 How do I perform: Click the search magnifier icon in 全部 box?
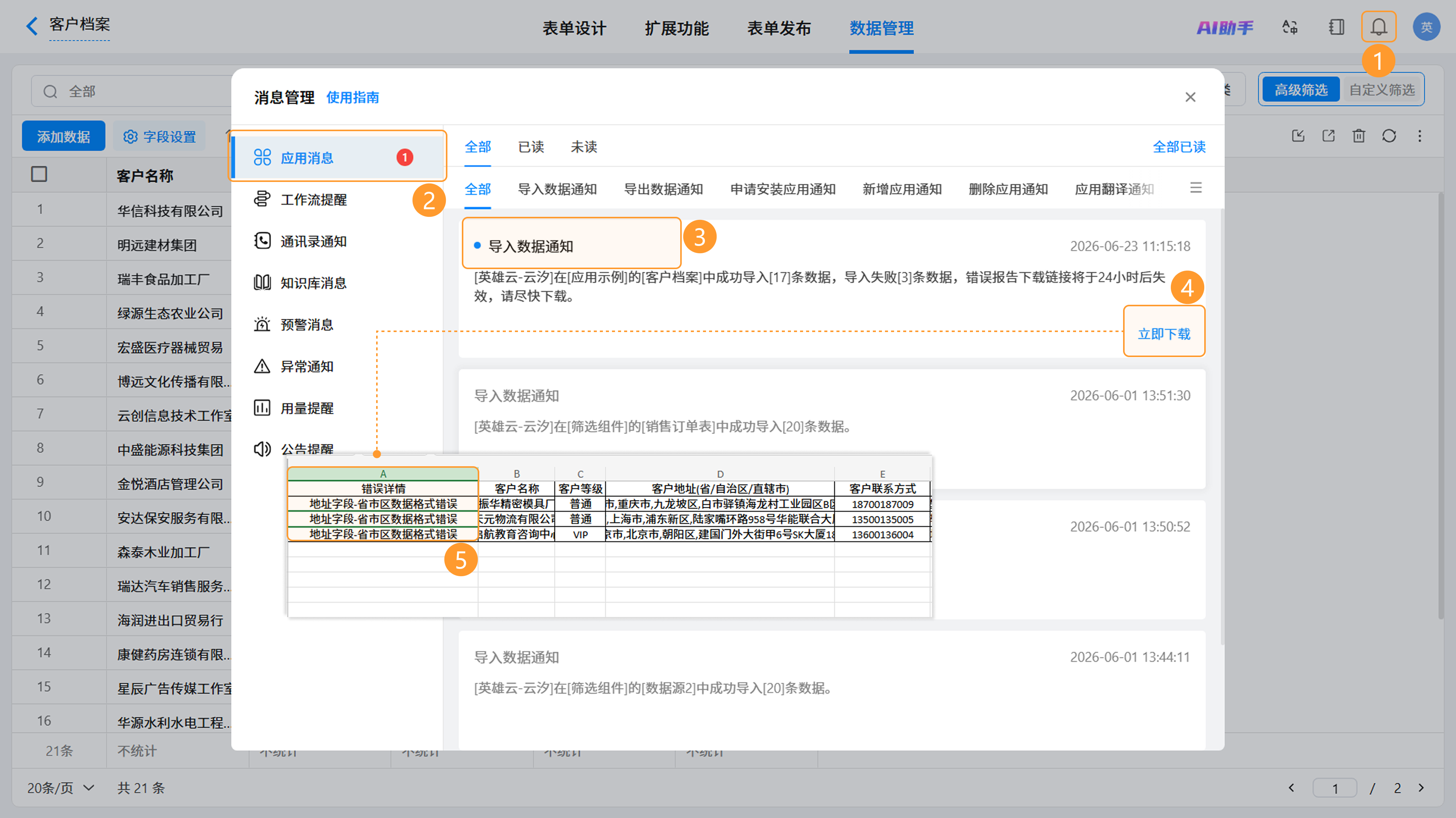pyautogui.click(x=50, y=91)
